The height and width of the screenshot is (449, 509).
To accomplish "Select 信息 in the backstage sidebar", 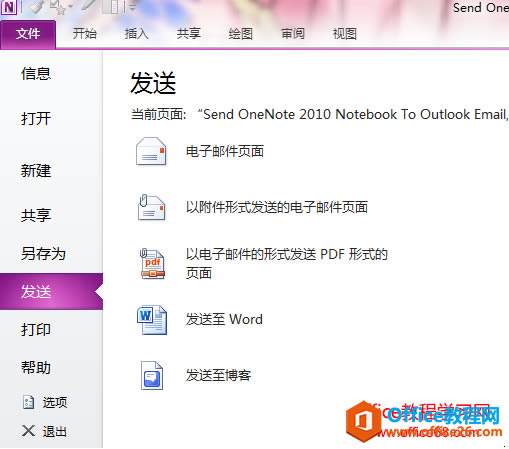I will coord(36,74).
